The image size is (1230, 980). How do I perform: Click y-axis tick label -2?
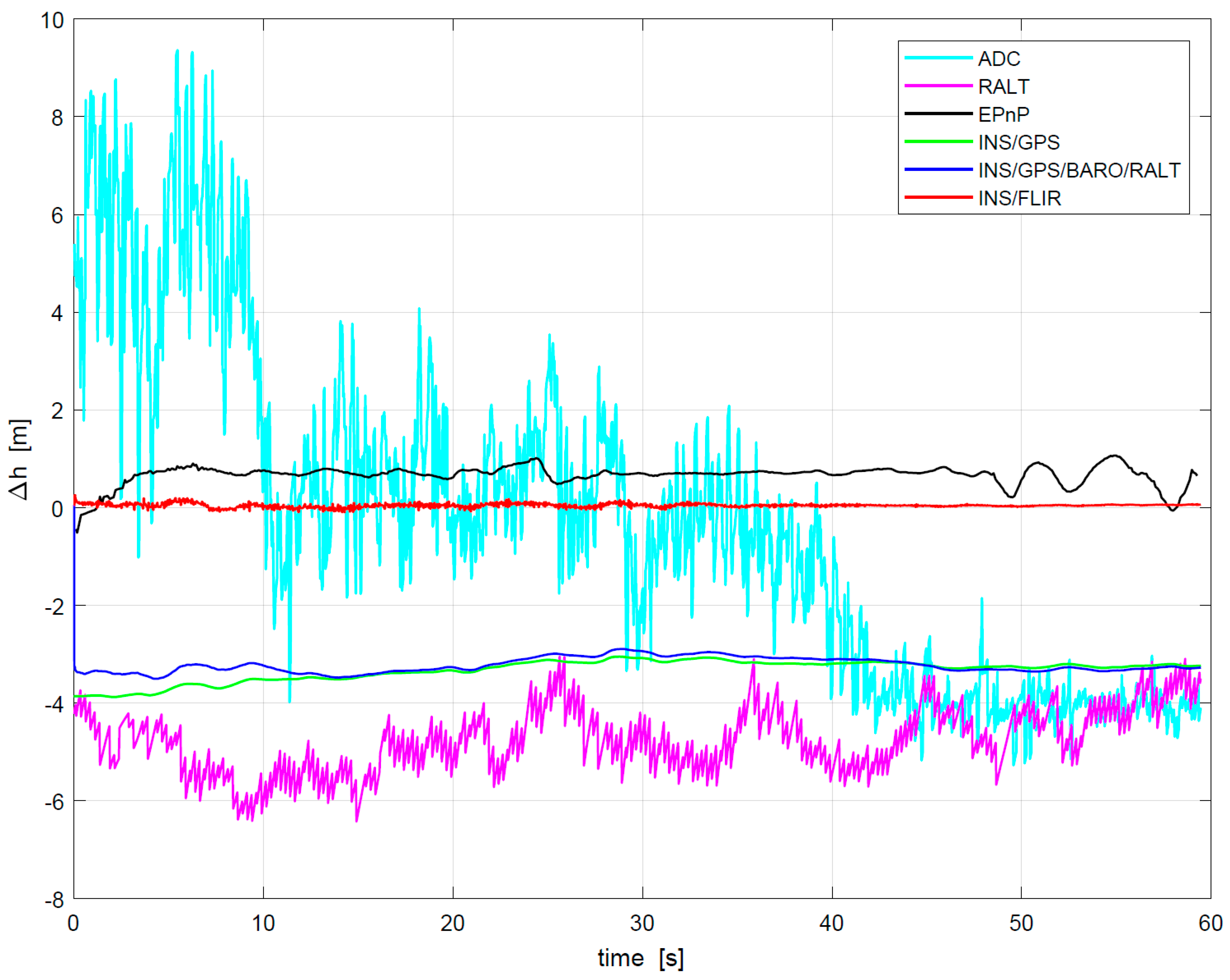click(54, 606)
